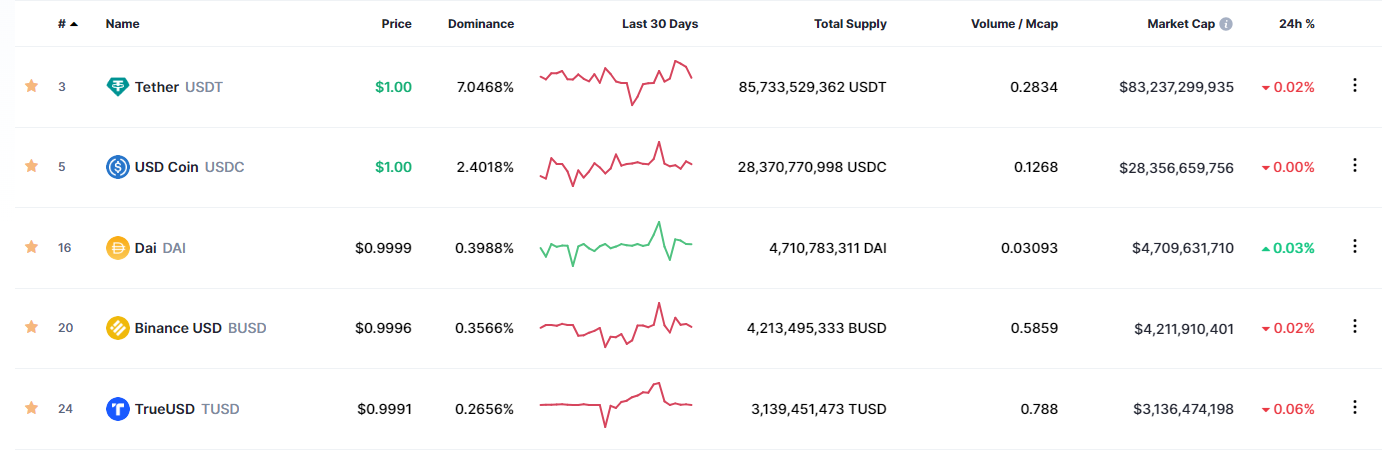This screenshot has height=453, width=1382.
Task: Sort table by 24h % header
Action: (x=1297, y=24)
